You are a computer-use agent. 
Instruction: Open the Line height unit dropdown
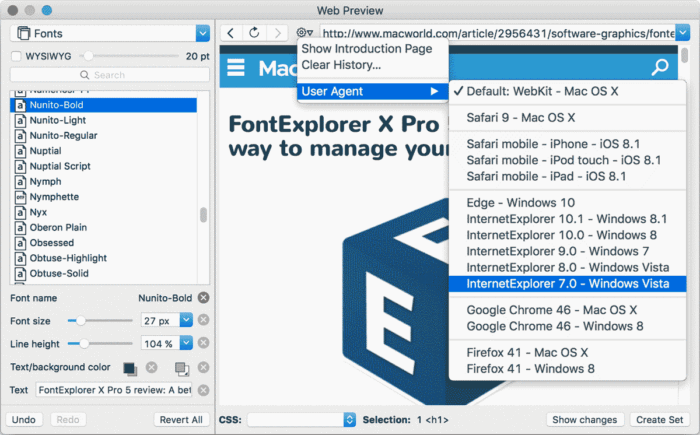(186, 343)
